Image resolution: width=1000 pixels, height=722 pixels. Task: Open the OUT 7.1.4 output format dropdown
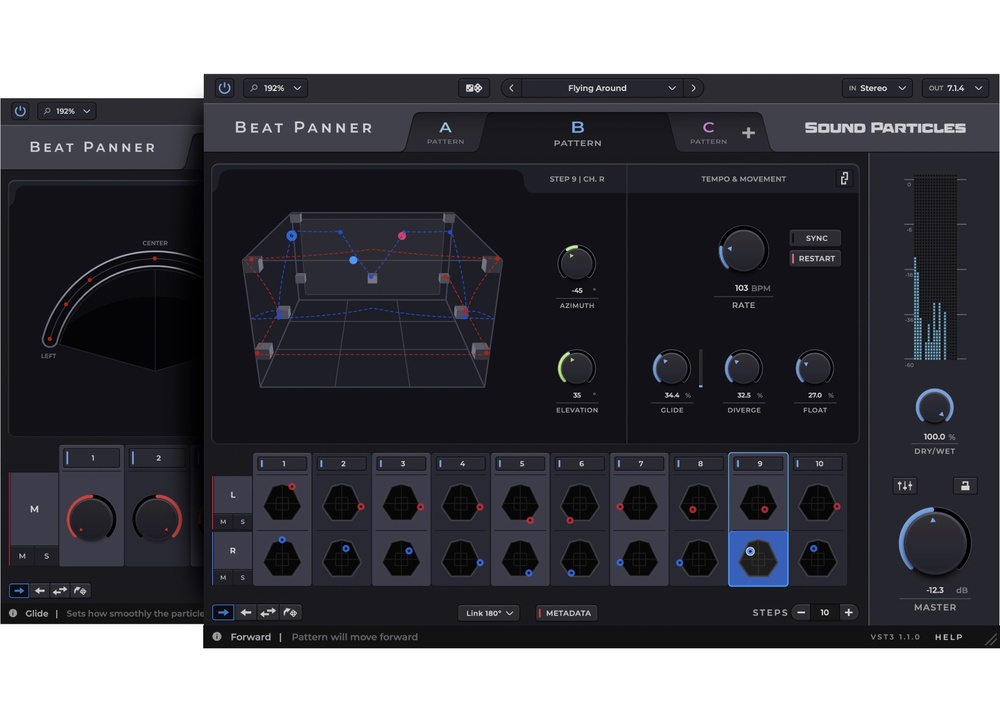[955, 88]
